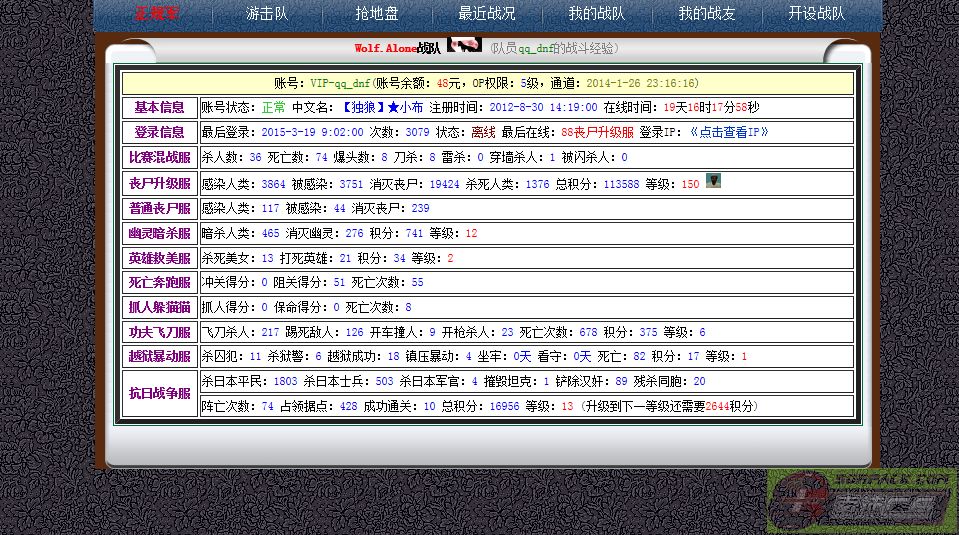Screen dimensions: 959x535
Task: Open the 抢地盘 tab
Action: click(377, 13)
